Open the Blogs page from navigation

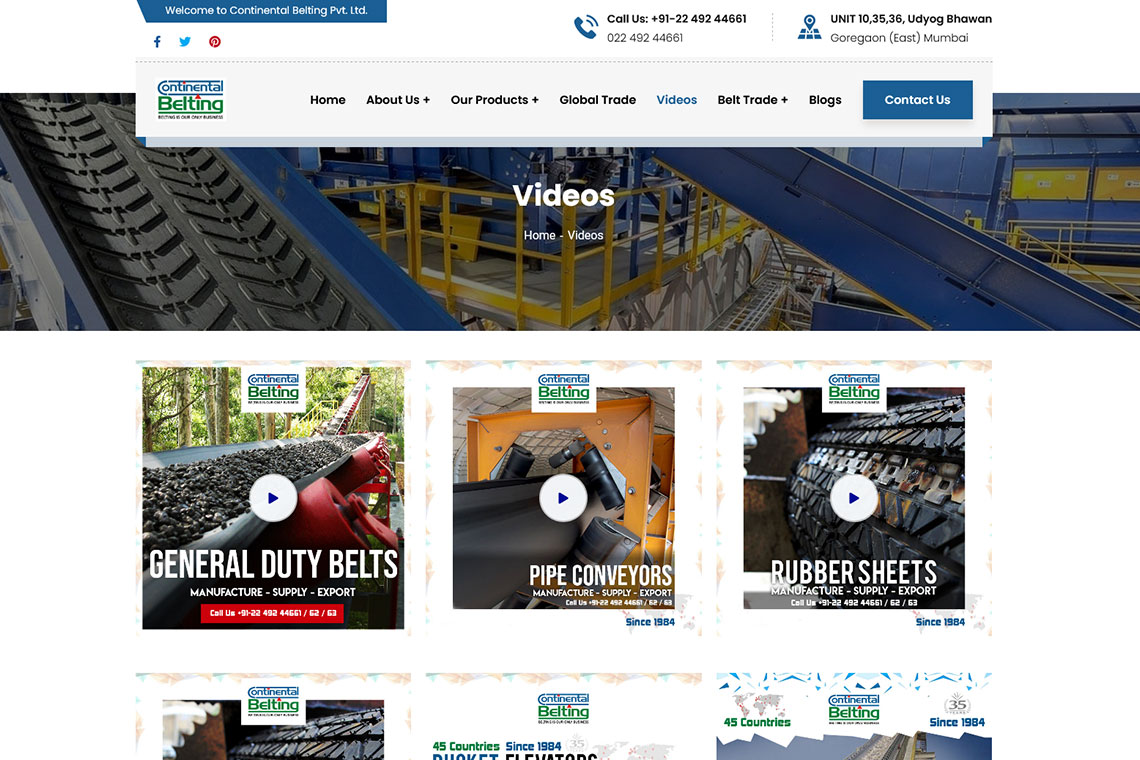coord(825,99)
